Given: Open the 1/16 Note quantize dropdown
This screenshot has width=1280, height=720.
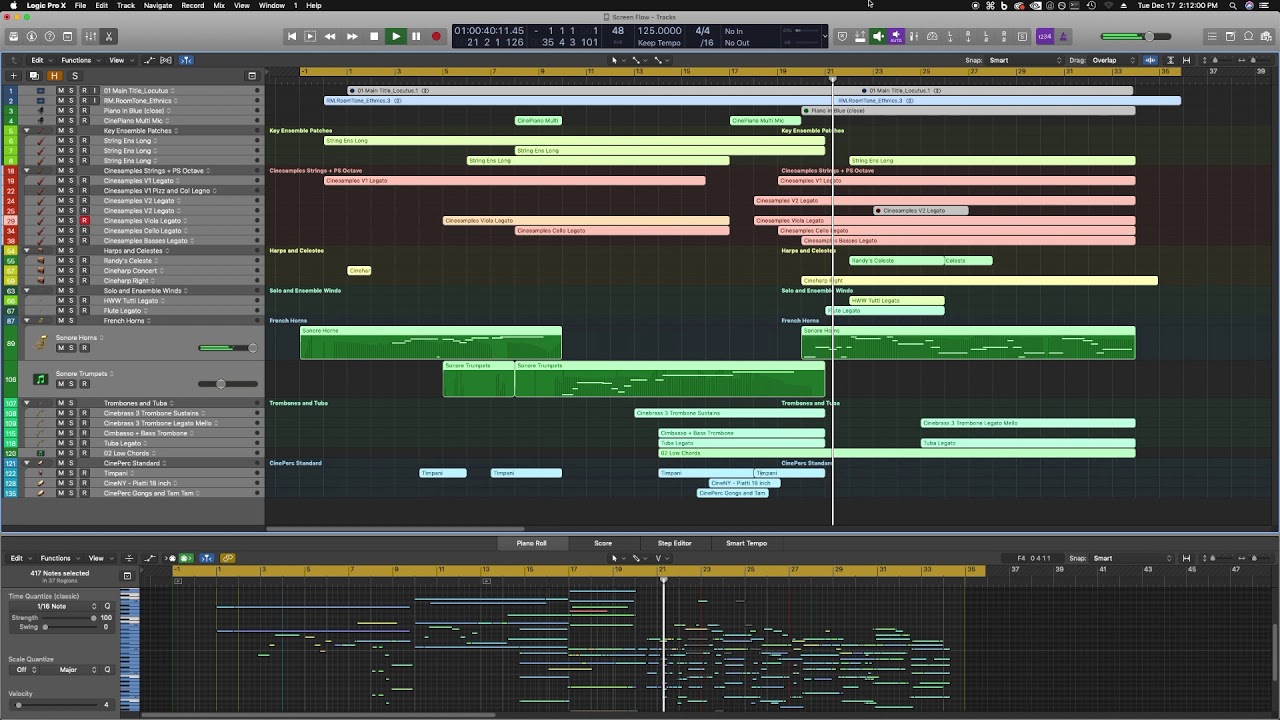Looking at the screenshot, I should point(55,606).
